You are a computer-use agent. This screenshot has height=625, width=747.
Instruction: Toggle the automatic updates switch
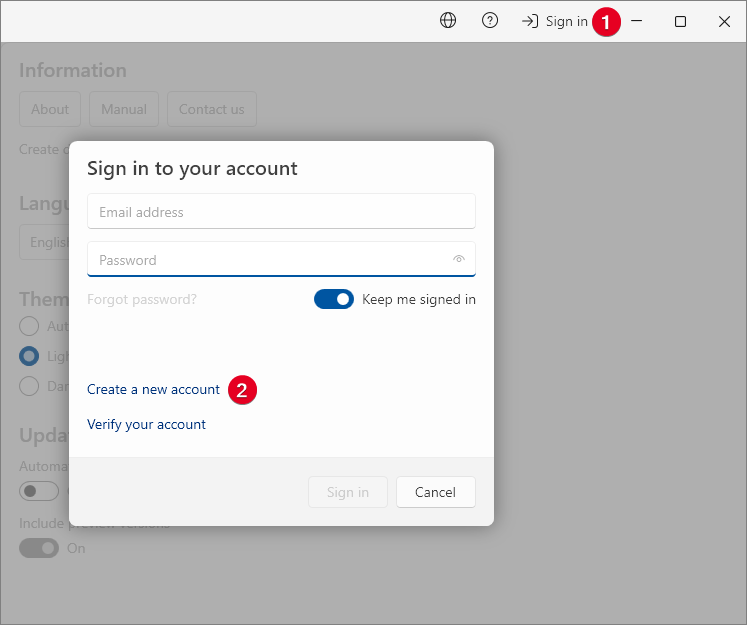(40, 491)
